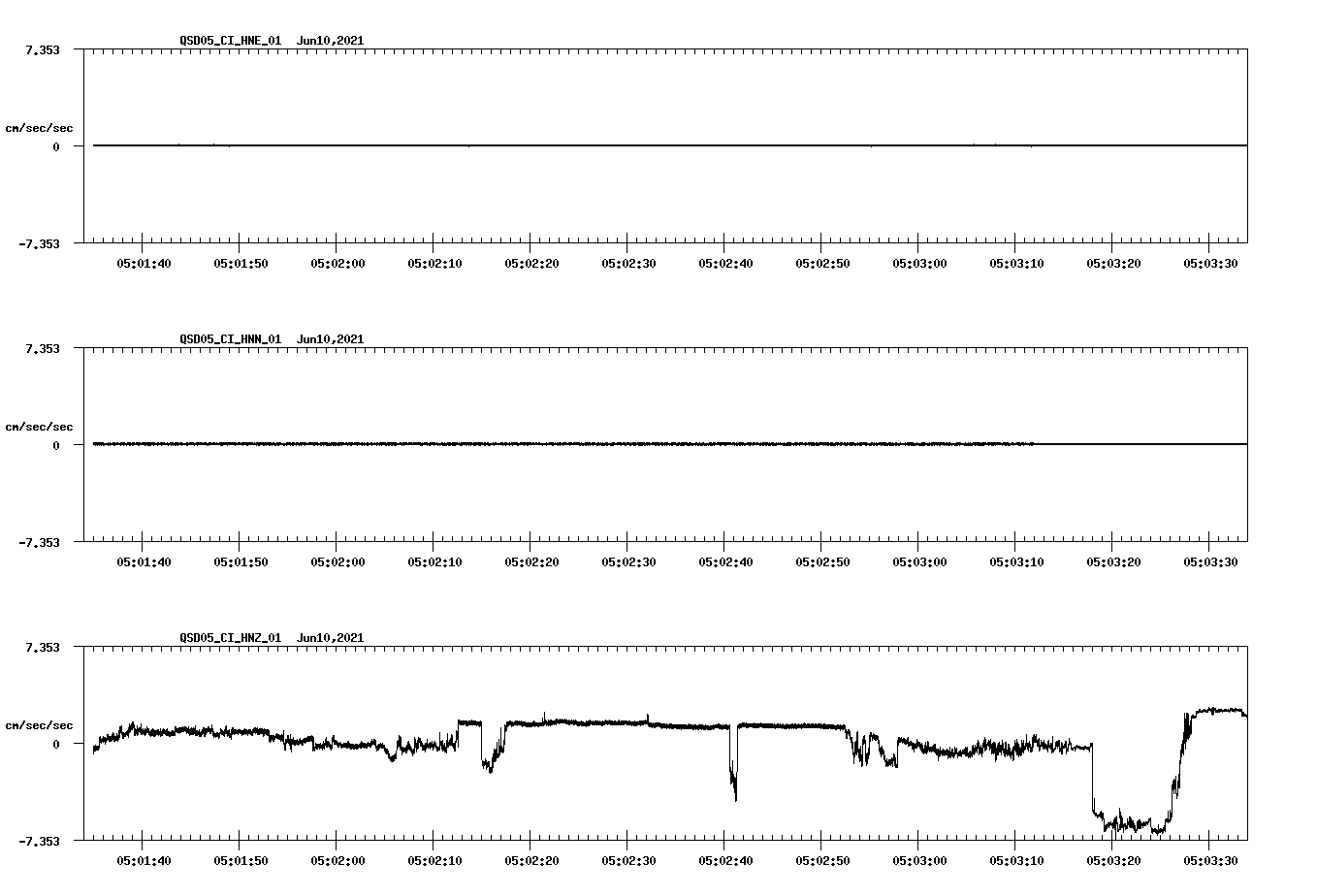Click 05:02:30 time label under HNE plot
Viewport: 1317px width, 896px height.
[x=628, y=263]
